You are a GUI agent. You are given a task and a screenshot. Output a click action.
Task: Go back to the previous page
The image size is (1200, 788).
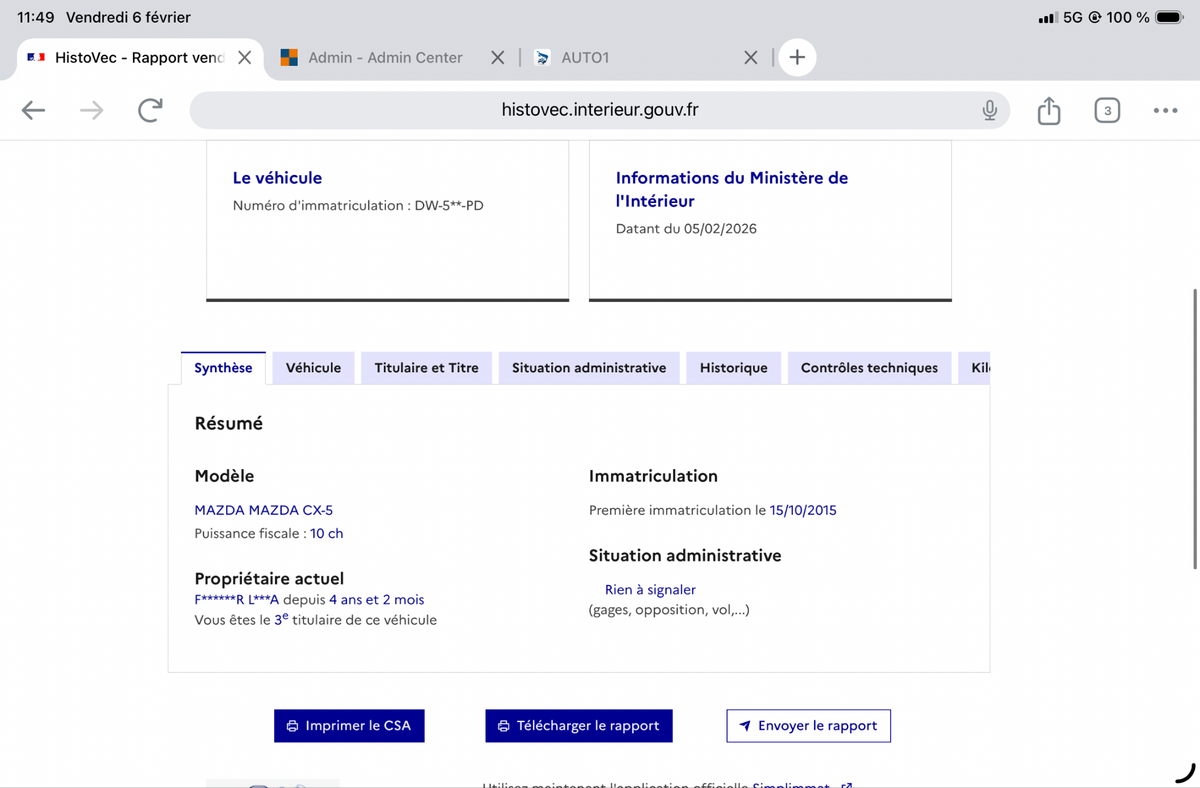(33, 110)
